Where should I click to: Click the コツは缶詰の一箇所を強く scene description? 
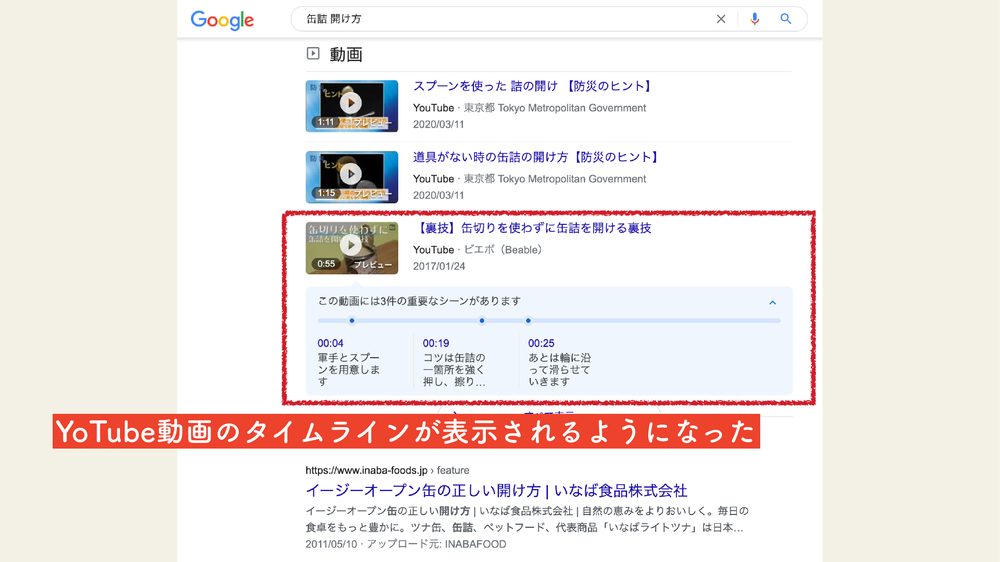click(454, 369)
